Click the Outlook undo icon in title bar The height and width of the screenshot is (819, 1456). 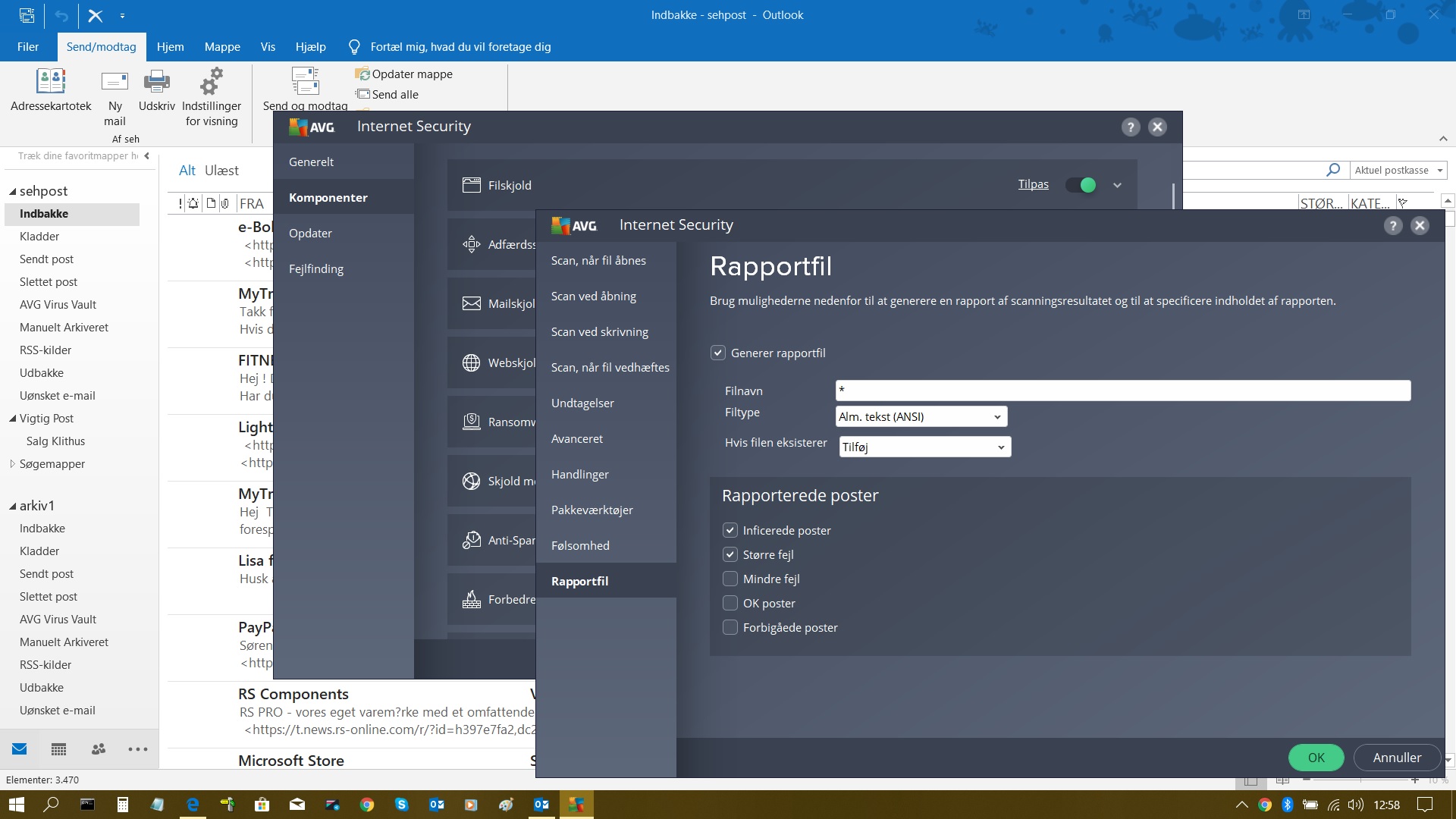click(61, 15)
